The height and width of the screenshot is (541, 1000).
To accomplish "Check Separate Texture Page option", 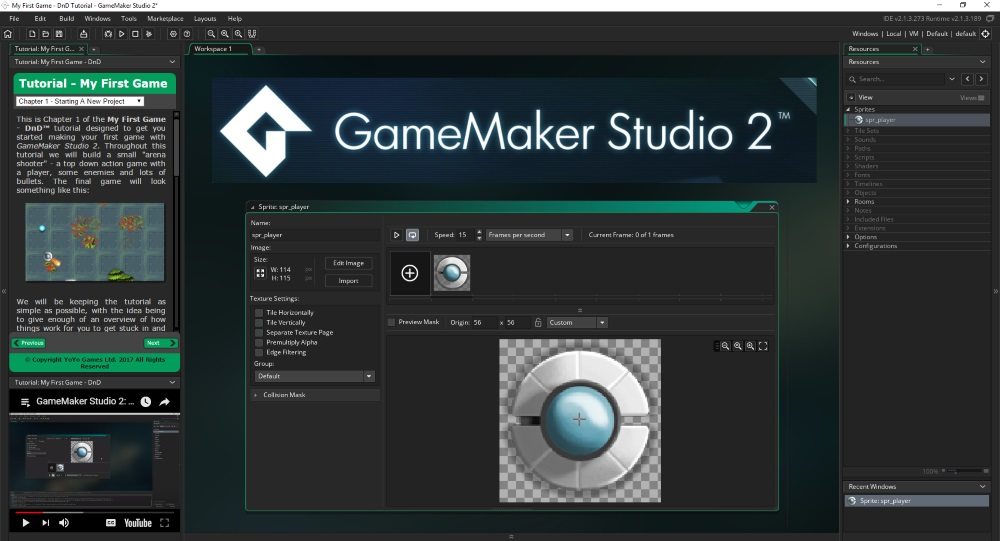I will pos(259,332).
